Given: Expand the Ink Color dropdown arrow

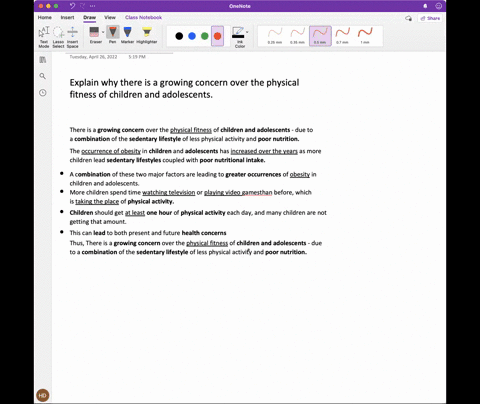Looking at the screenshot, I should [x=247, y=32].
